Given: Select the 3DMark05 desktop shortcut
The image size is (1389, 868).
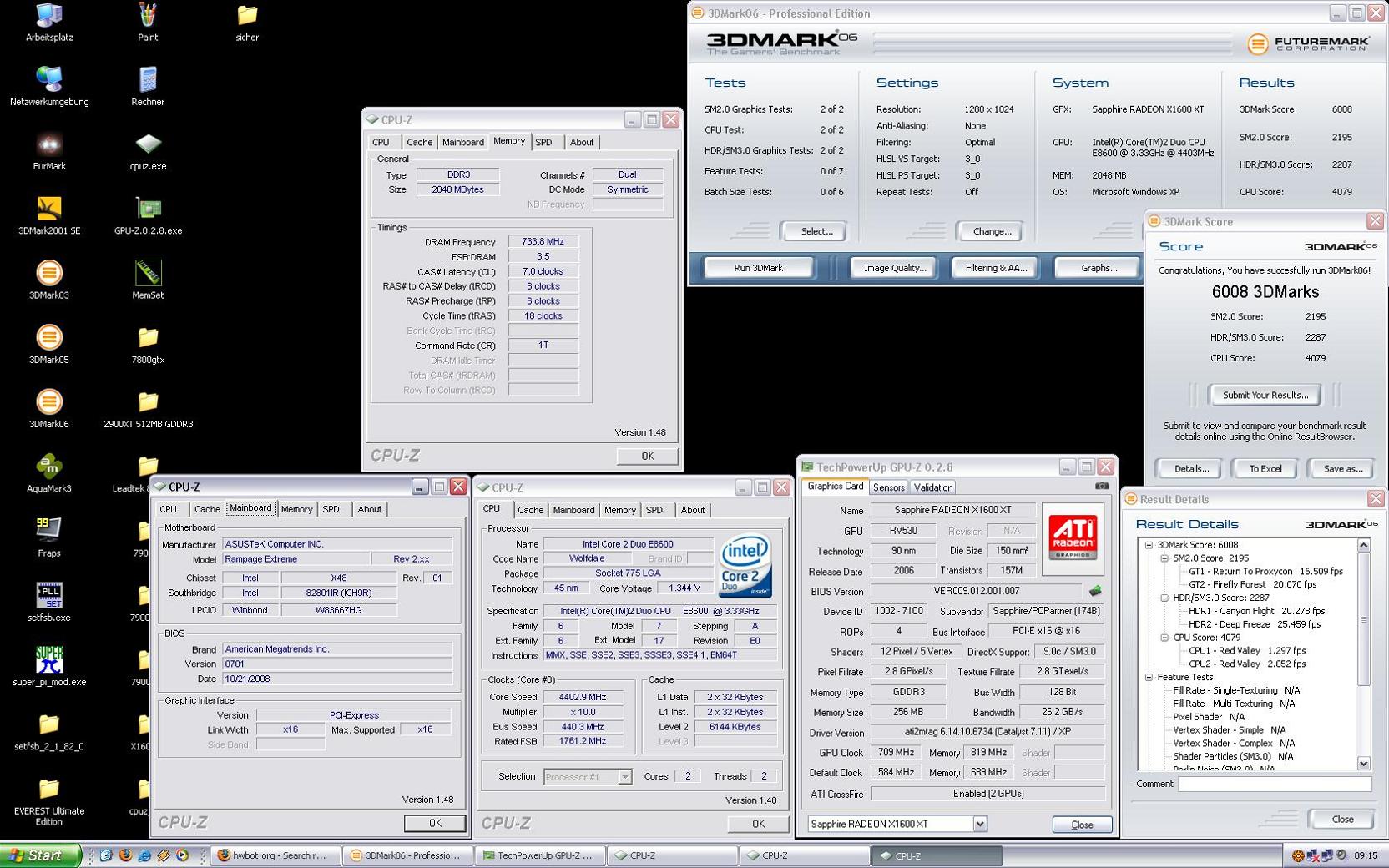Looking at the screenshot, I should pos(49,344).
